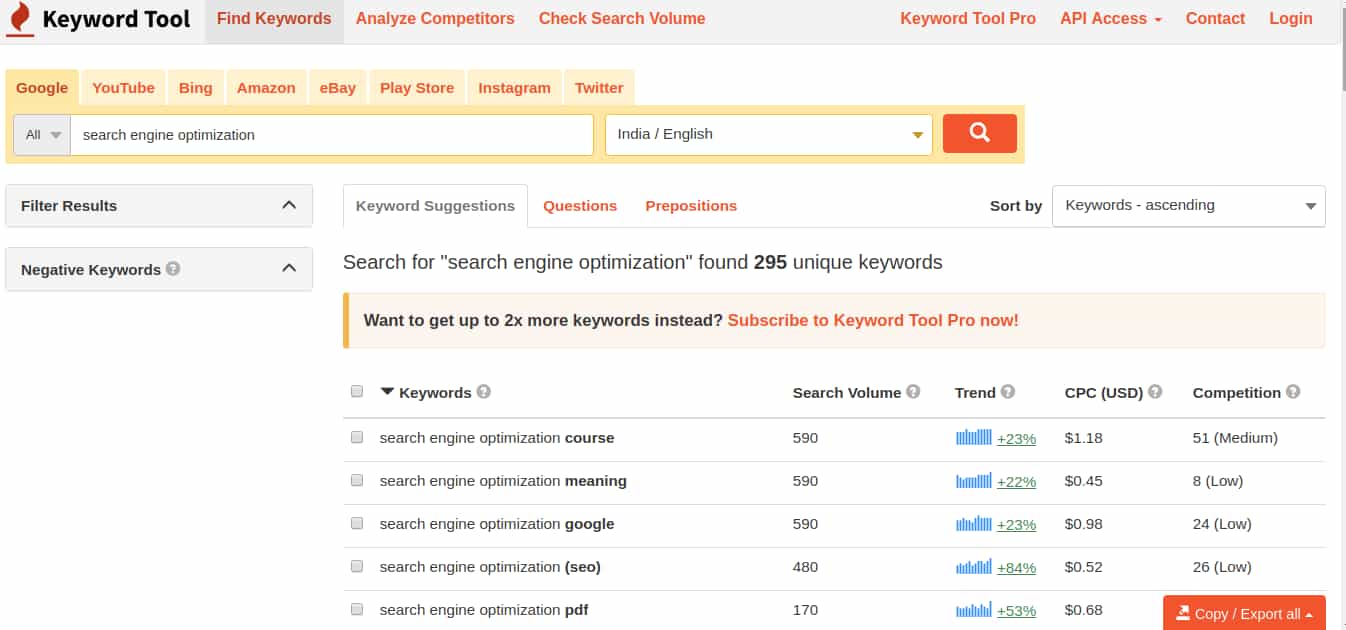The height and width of the screenshot is (630, 1346).
Task: Click help icon beside Search Volume header
Action: (x=913, y=392)
